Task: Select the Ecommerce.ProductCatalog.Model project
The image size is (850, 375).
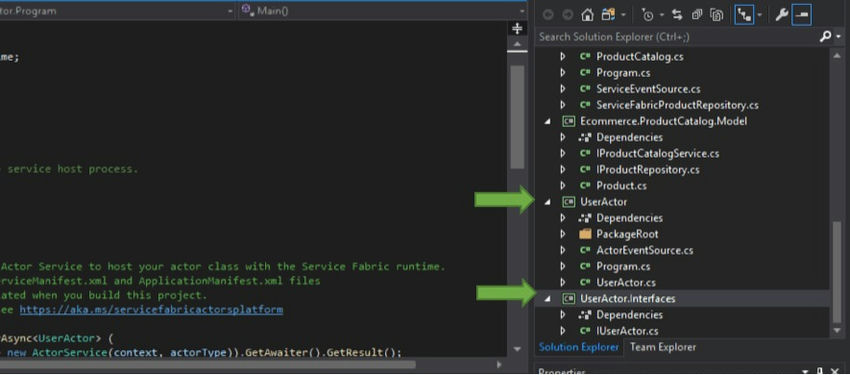Action: 663,121
